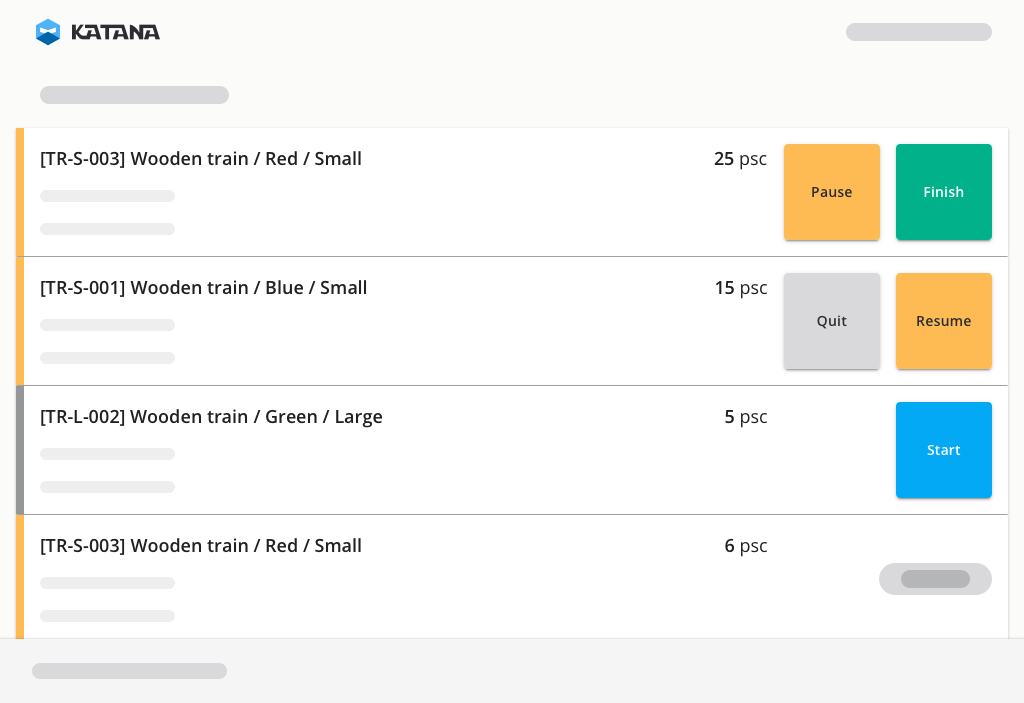The height and width of the screenshot is (703, 1024).
Task: Click the 15 psc quantity label
Action: tap(740, 288)
